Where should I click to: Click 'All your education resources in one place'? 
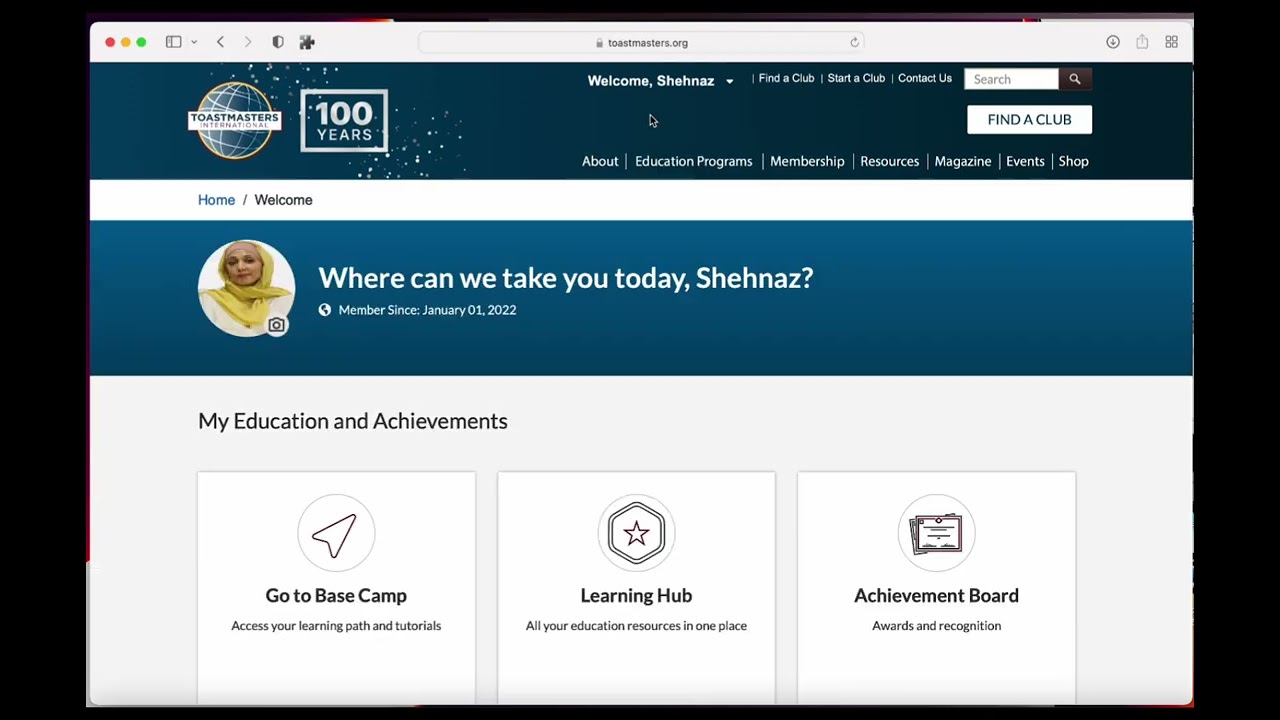(x=636, y=626)
